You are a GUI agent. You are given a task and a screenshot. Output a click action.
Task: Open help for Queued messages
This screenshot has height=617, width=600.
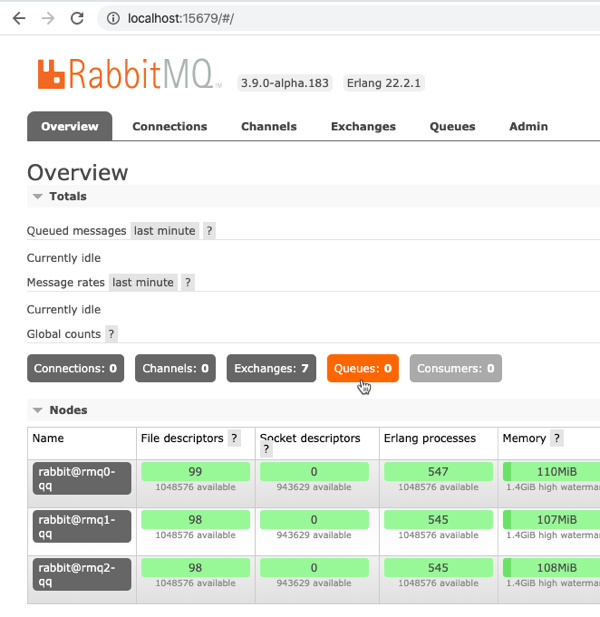[209, 231]
